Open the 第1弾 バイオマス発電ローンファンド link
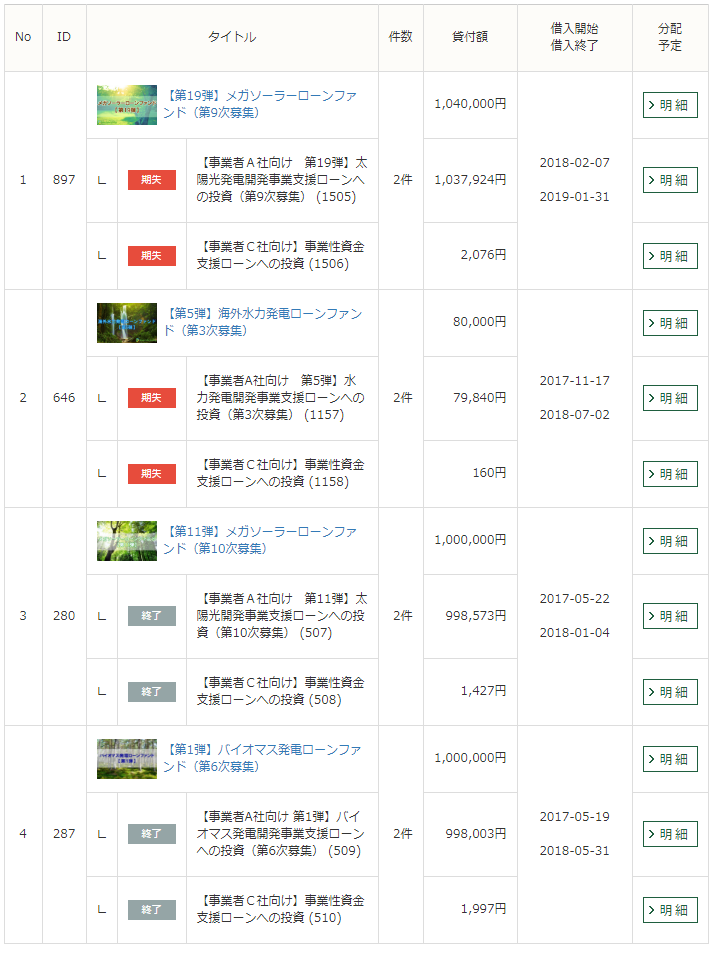719x955 pixels. (261, 758)
